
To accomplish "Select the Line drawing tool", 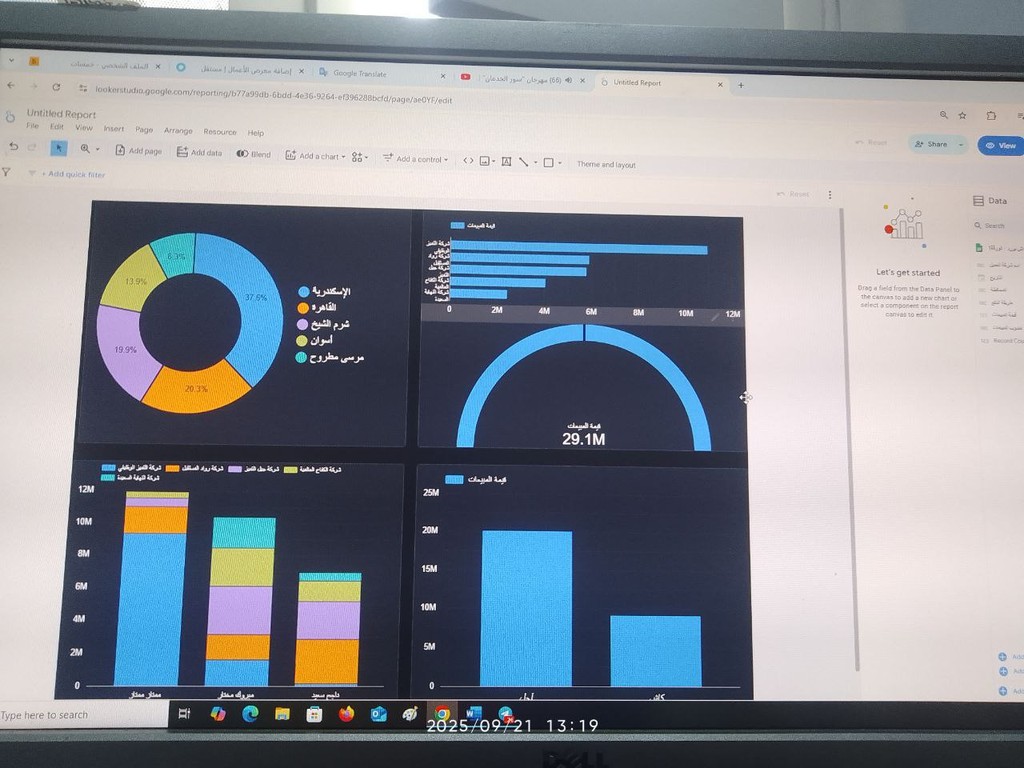I will (x=524, y=161).
